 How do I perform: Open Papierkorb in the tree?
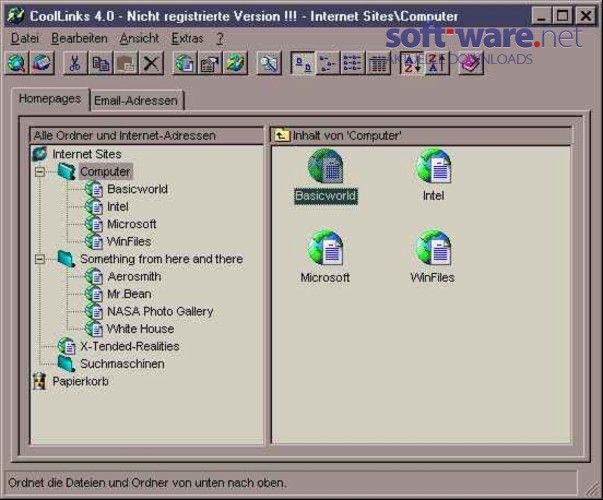(80, 382)
